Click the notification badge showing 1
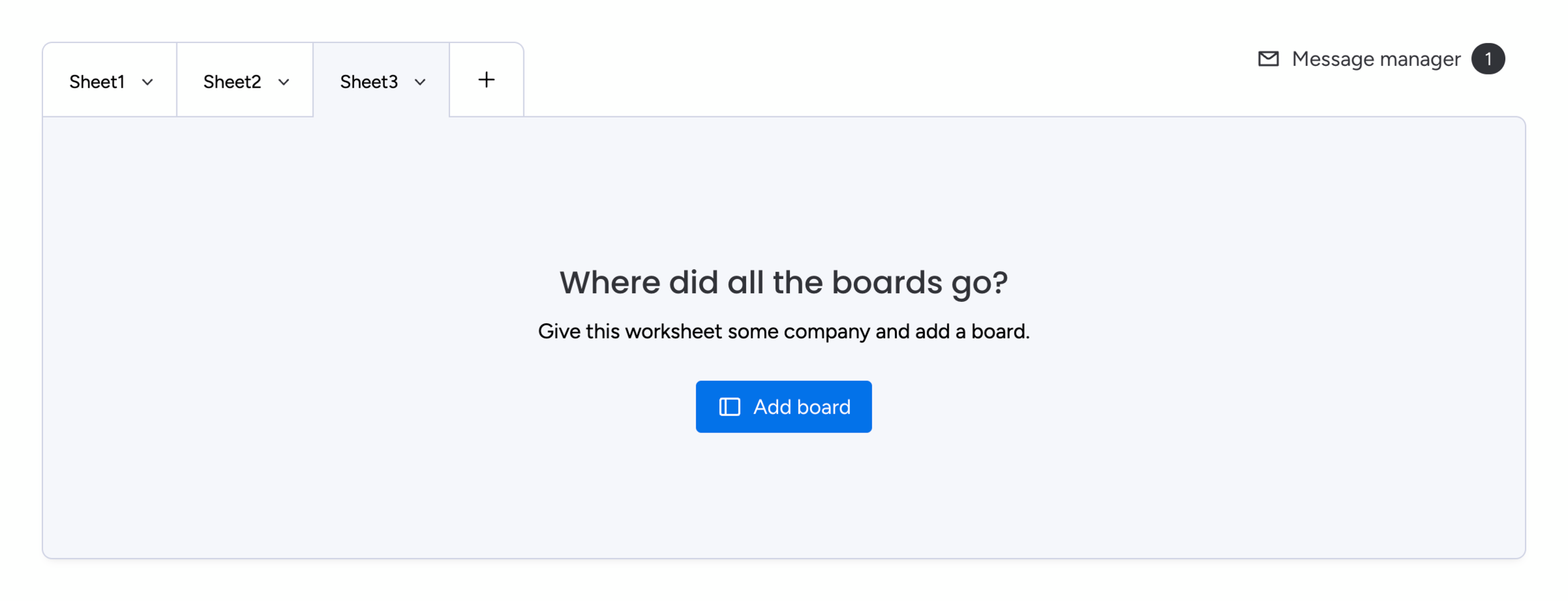The width and height of the screenshot is (1568, 601). (1488, 59)
